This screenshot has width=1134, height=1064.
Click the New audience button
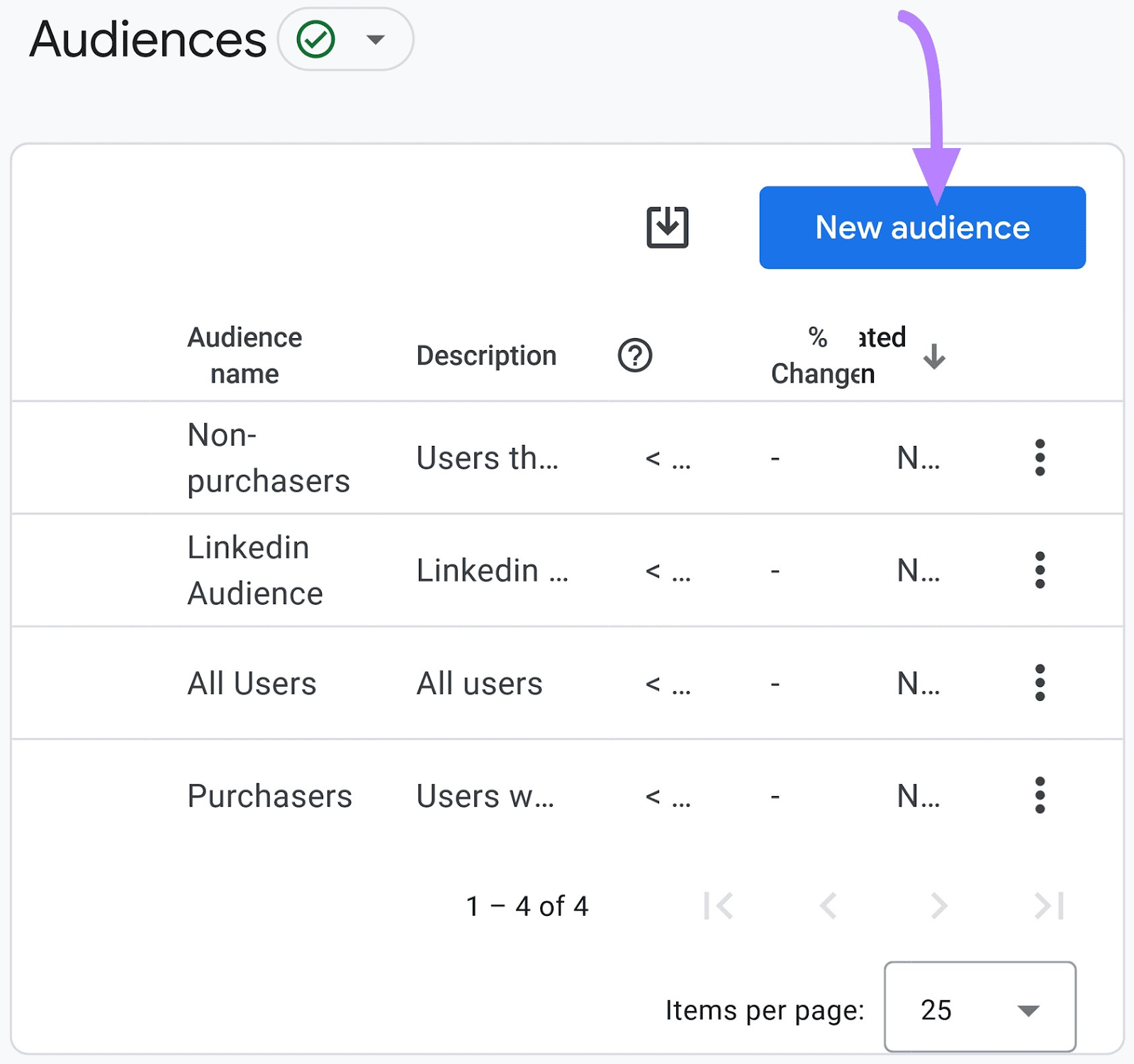point(921,228)
